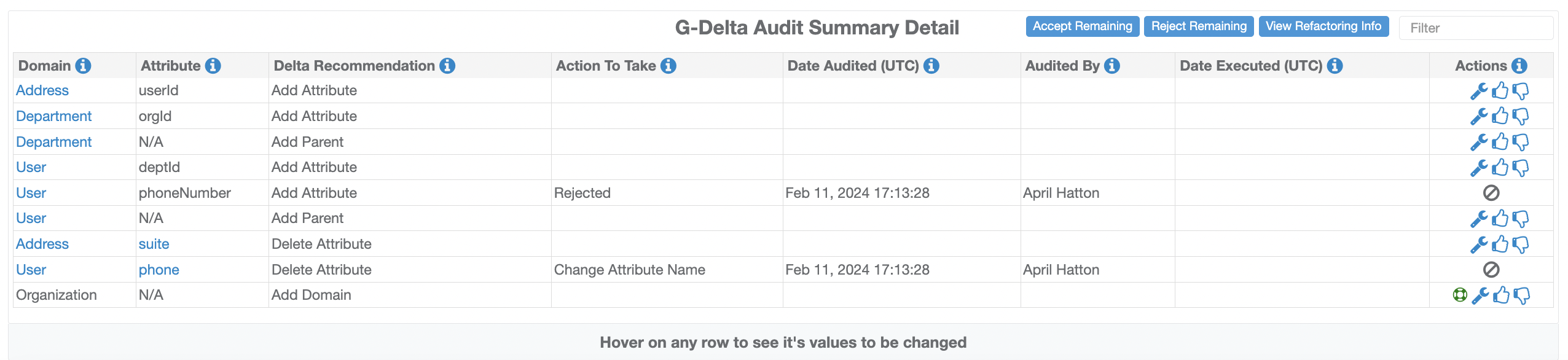Viewport: 1568px width, 360px height.
Task: Open the suite attribute link
Action: click(x=154, y=244)
